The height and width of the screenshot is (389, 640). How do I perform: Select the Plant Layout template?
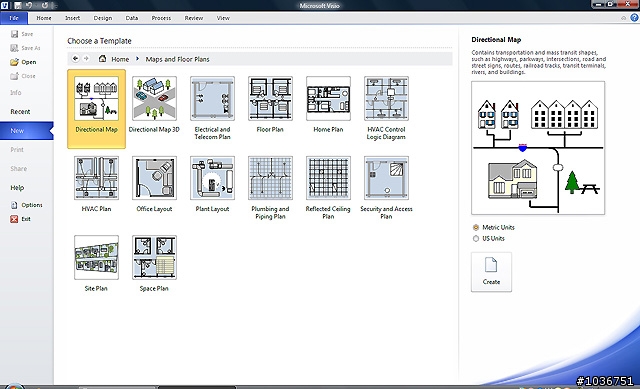click(212, 184)
